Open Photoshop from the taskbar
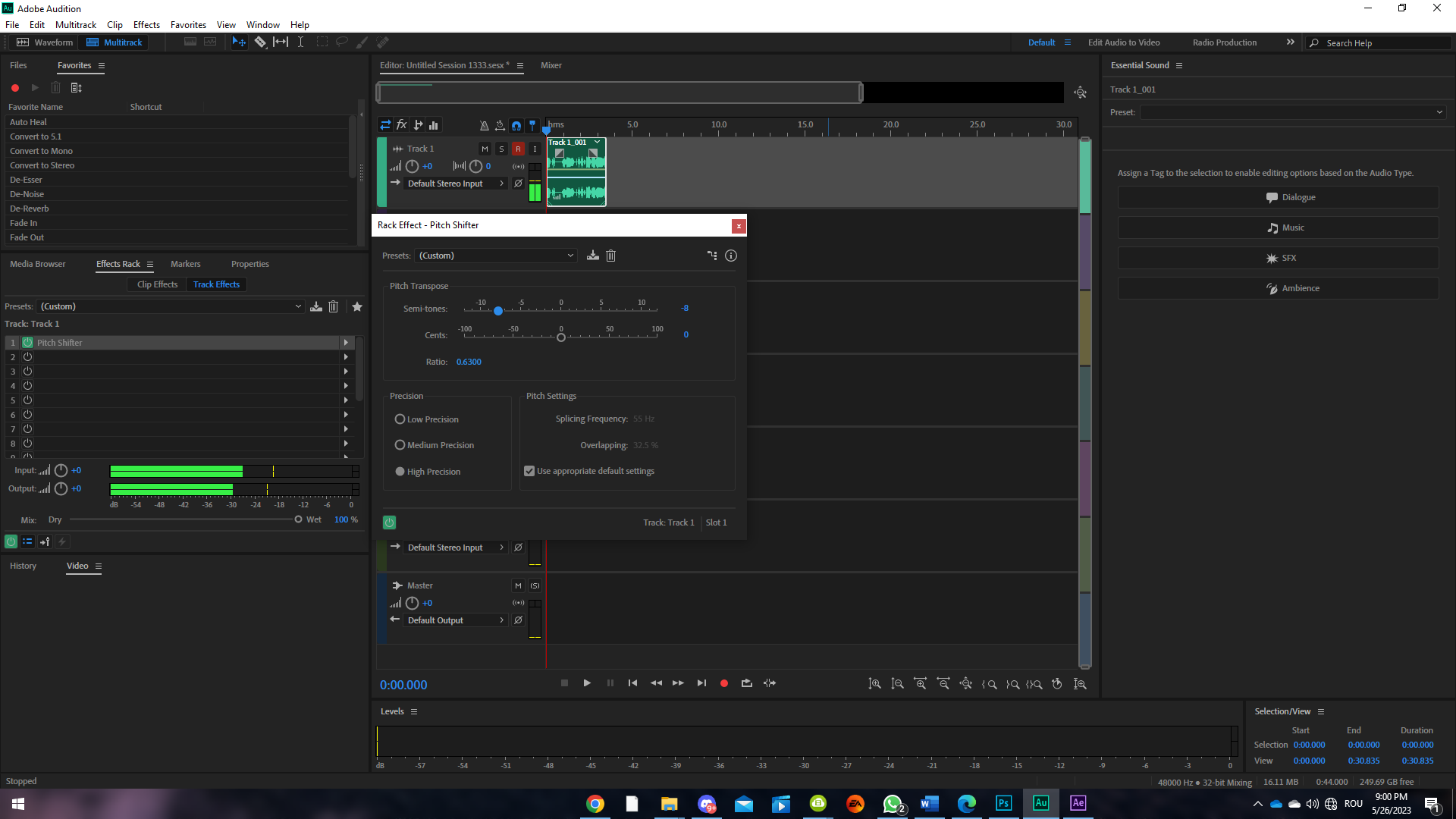The height and width of the screenshot is (819, 1456). tap(1003, 803)
